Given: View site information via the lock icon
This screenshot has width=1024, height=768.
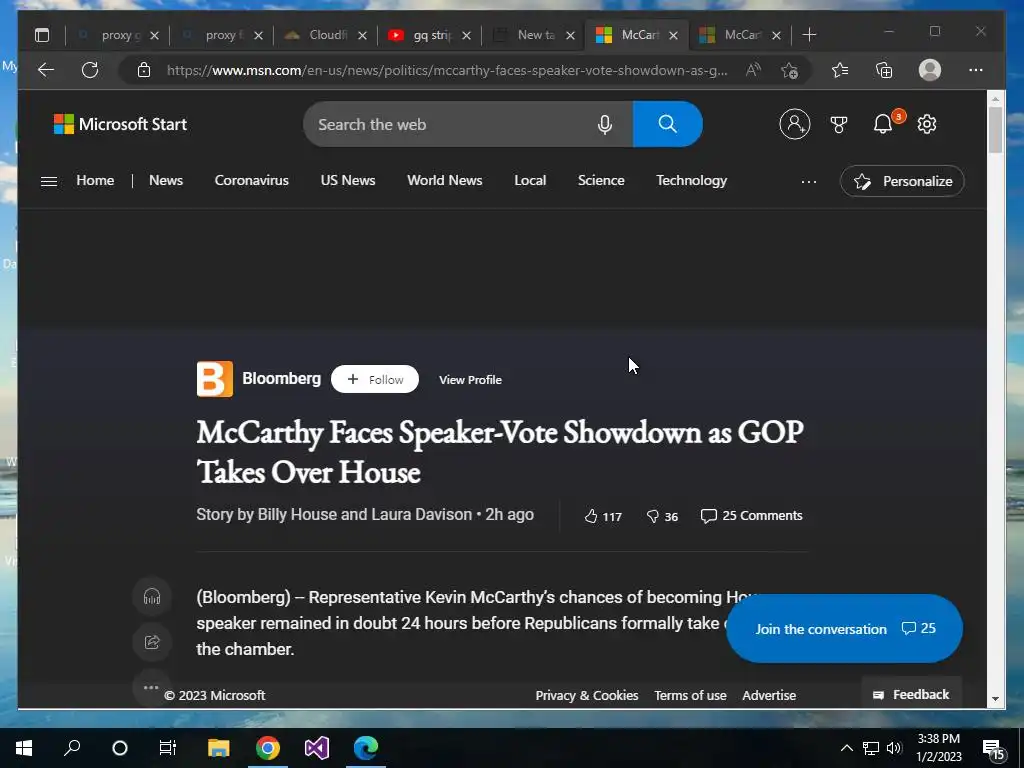Looking at the screenshot, I should pyautogui.click(x=144, y=70).
